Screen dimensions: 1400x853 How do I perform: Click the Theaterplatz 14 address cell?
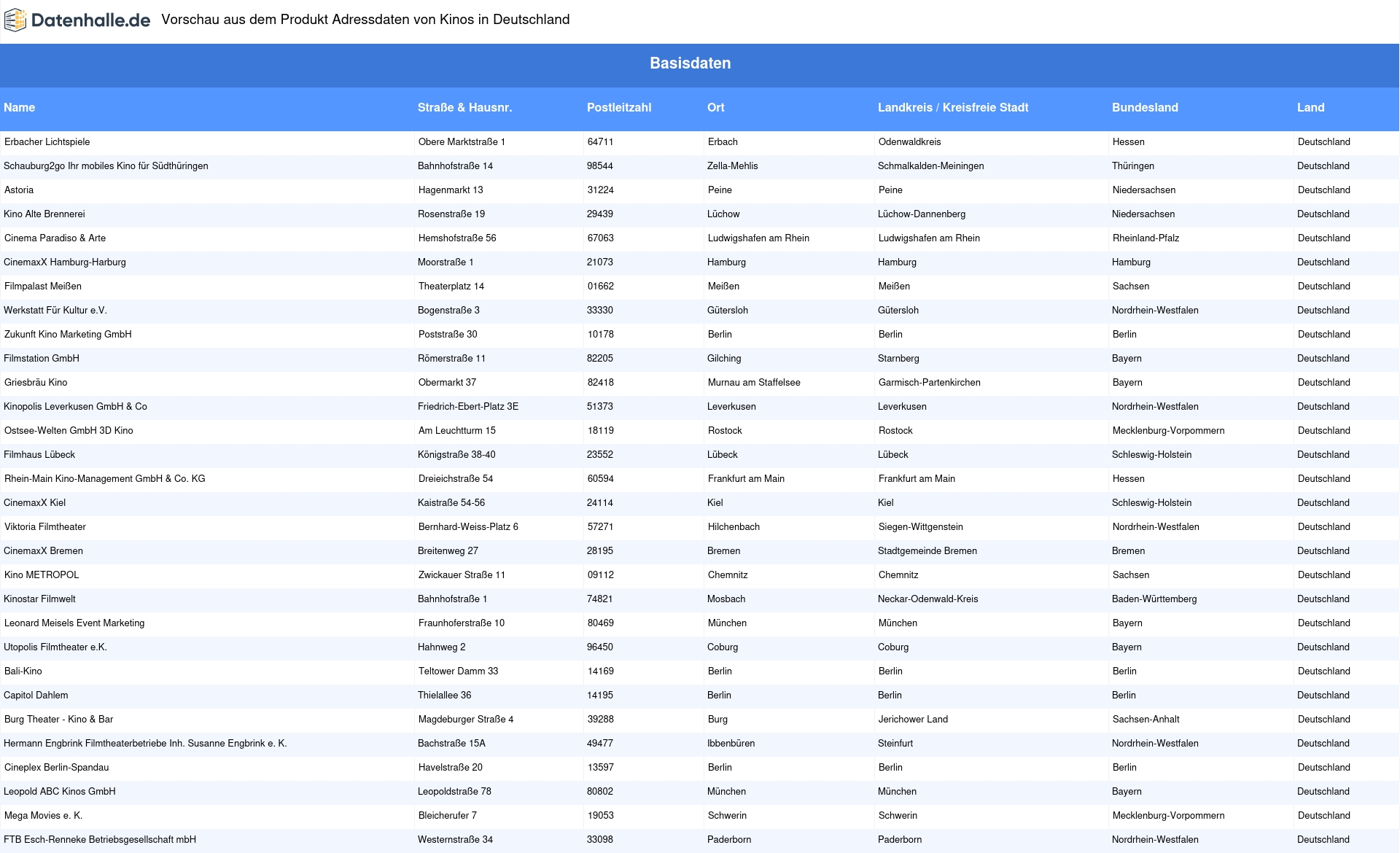(x=451, y=287)
